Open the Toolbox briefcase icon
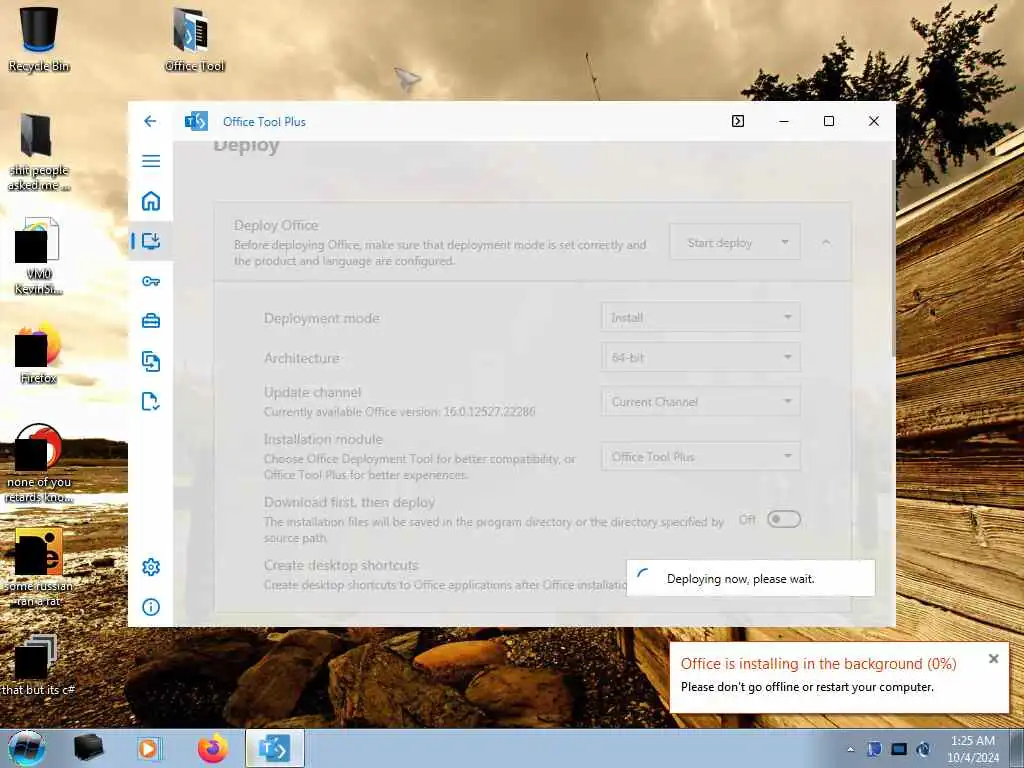Viewport: 1024px width, 768px height. click(x=151, y=321)
